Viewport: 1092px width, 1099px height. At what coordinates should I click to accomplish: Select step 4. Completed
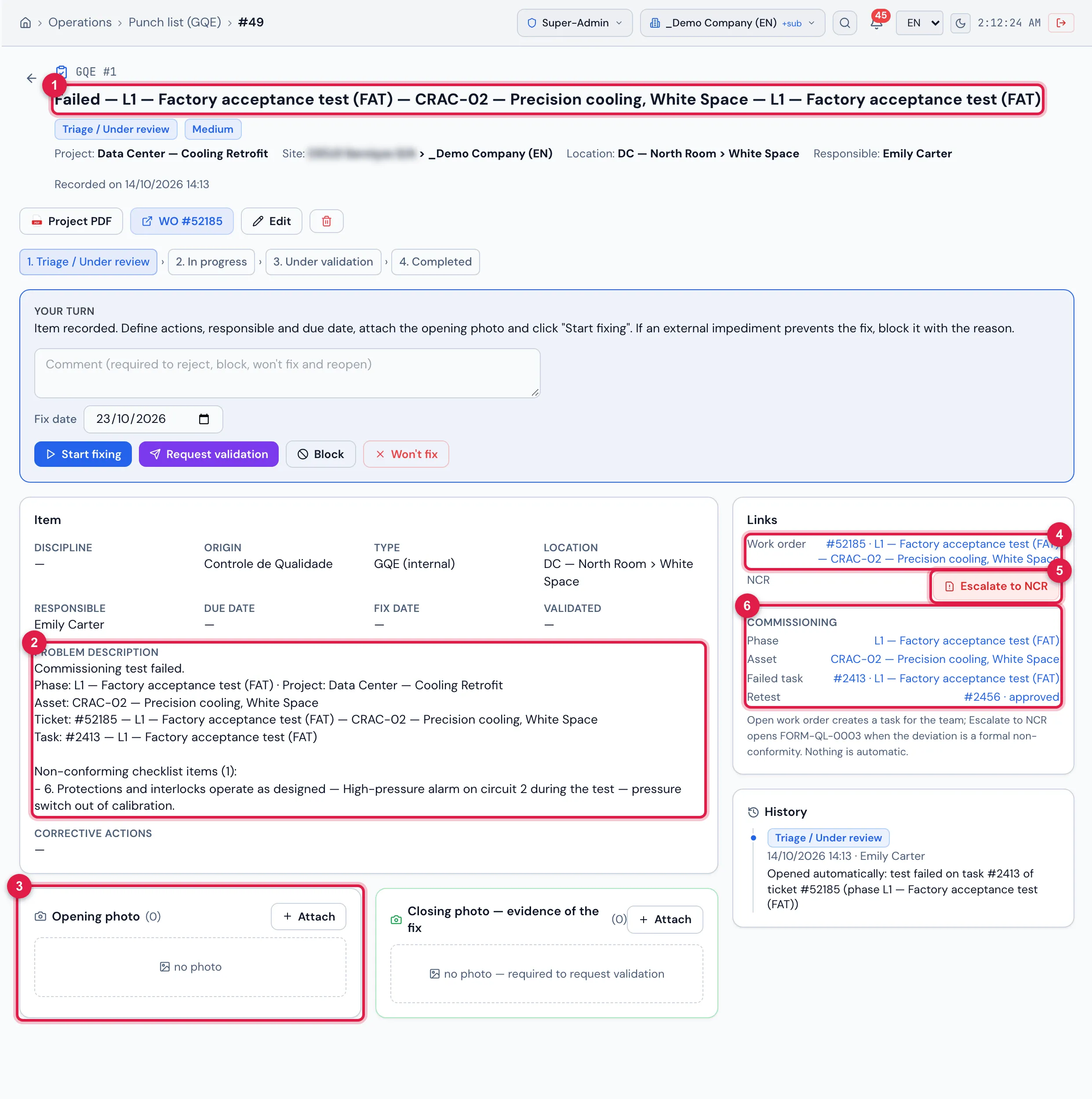pyautogui.click(x=436, y=262)
